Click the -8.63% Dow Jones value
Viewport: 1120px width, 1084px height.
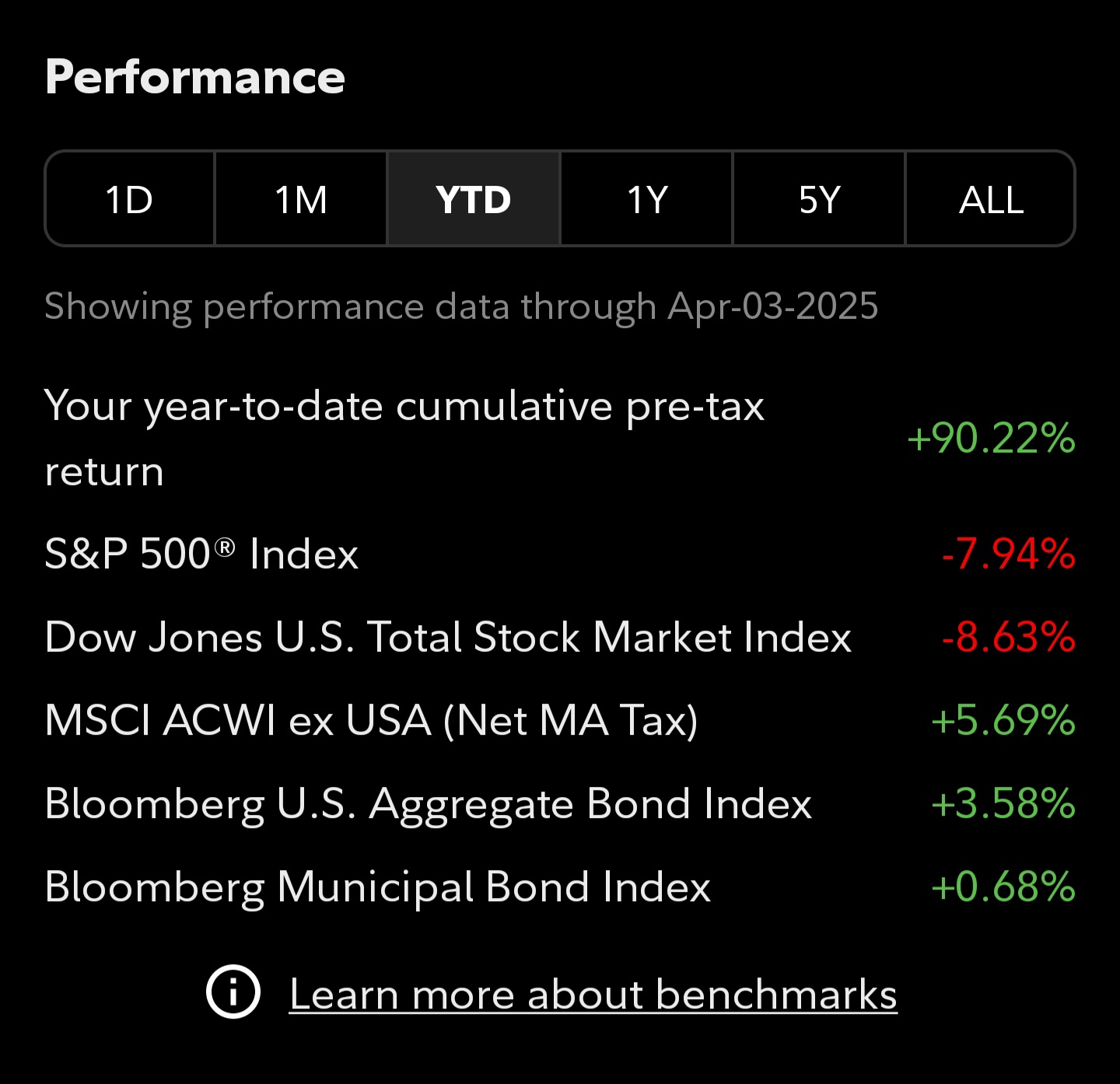(1008, 637)
